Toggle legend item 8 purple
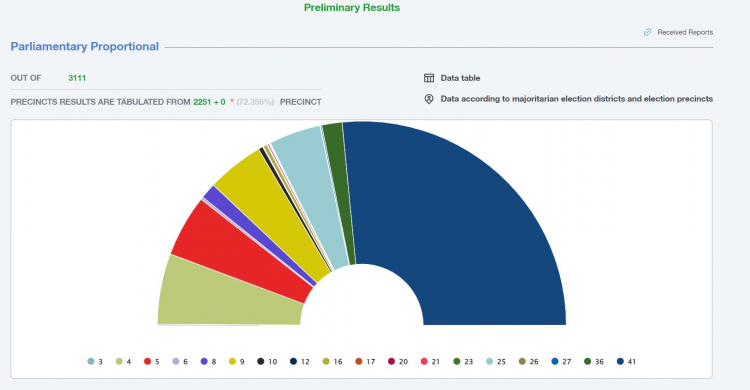The height and width of the screenshot is (390, 750). [209, 362]
